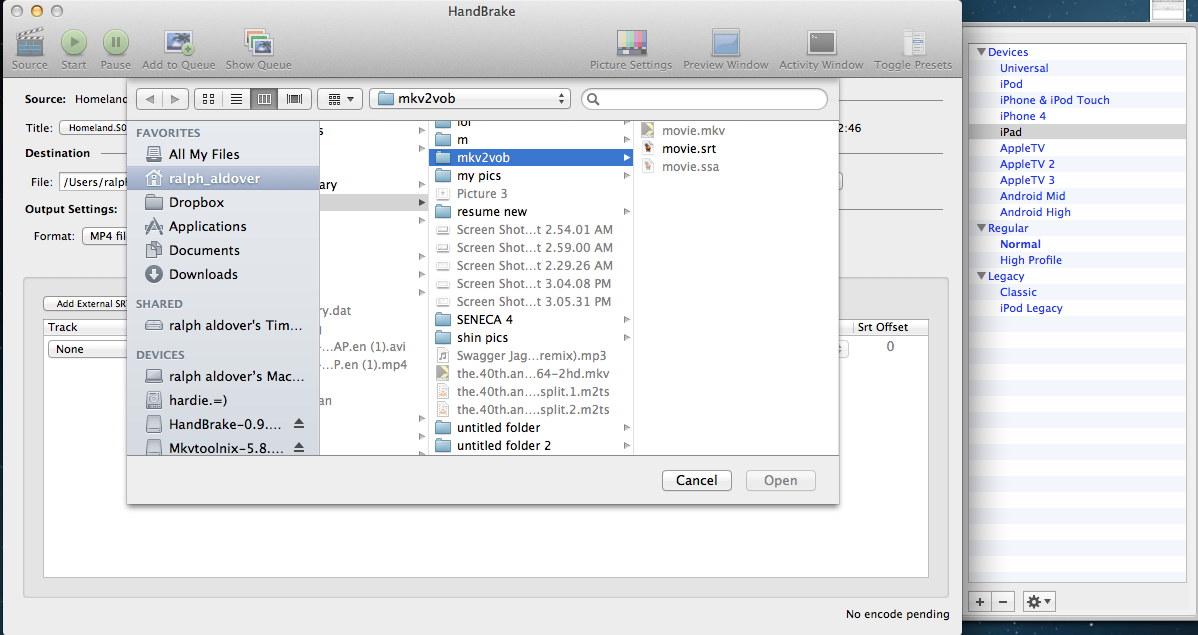Click the Toggle Presets toolbar icon
1198x635 pixels.
click(x=913, y=43)
